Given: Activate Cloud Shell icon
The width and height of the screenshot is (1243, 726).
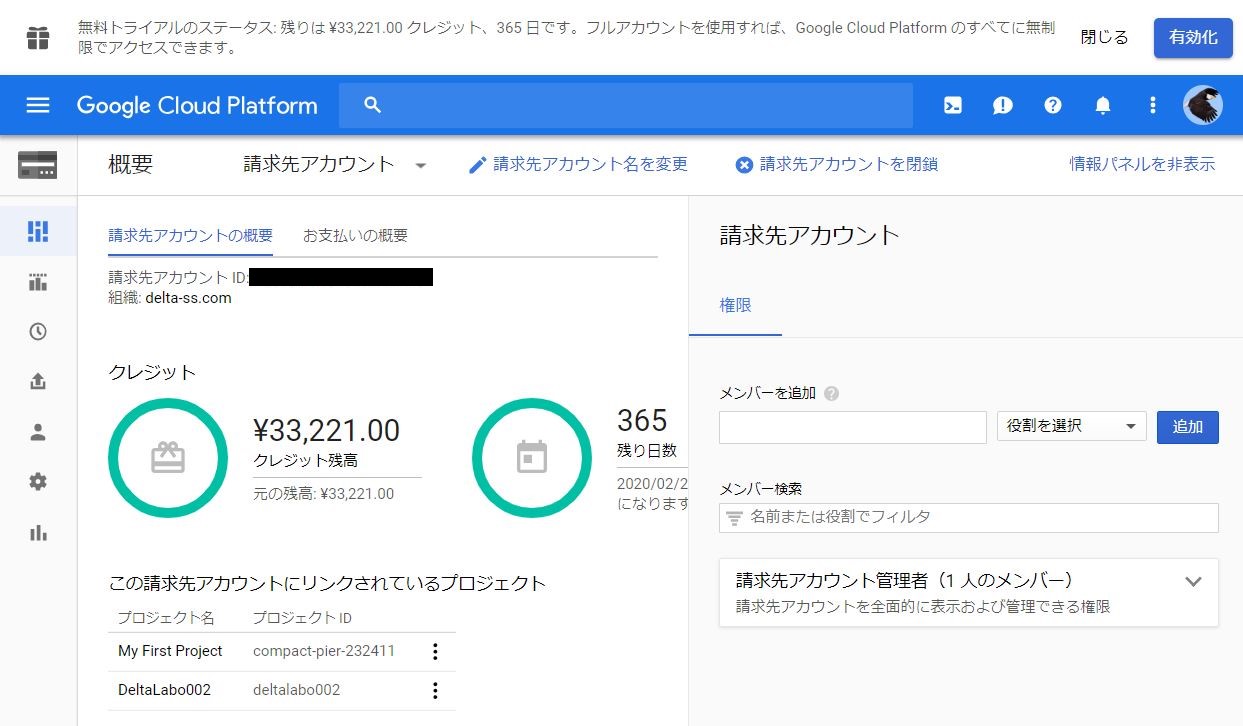Looking at the screenshot, I should click(x=953, y=105).
